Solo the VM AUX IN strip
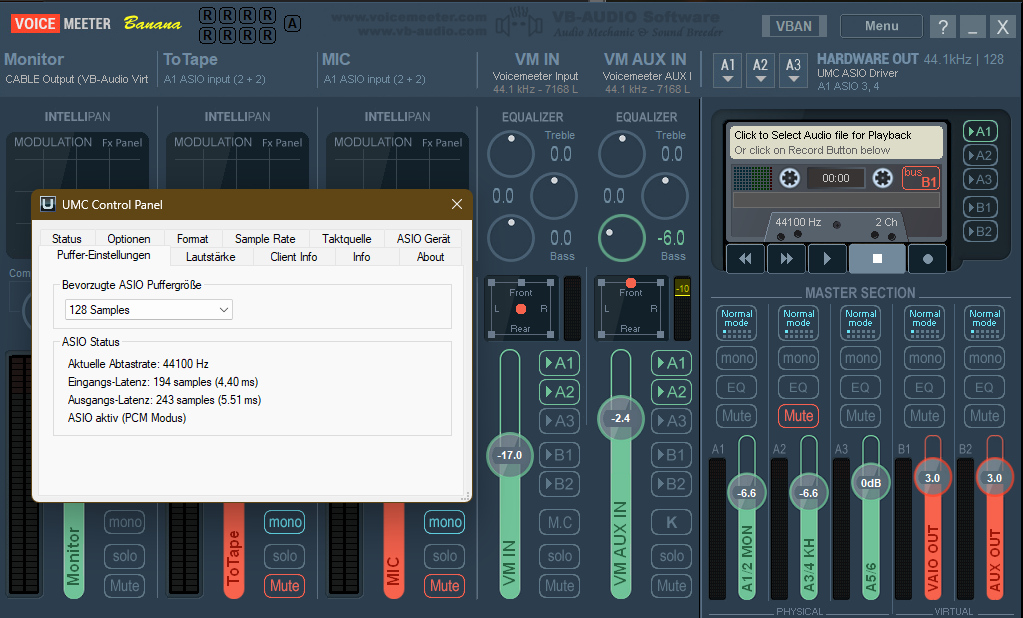The image size is (1023, 618). [671, 556]
